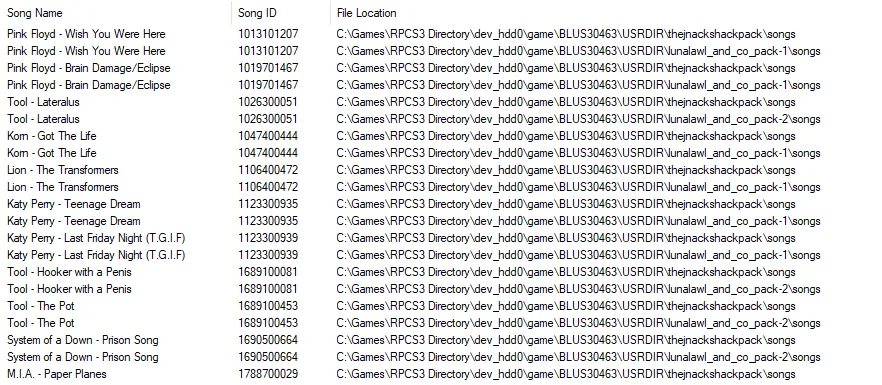Choose lunalawl_and_co_pack-2 path for Prison Song
Viewport: 882px width, 385px height.
pos(578,357)
